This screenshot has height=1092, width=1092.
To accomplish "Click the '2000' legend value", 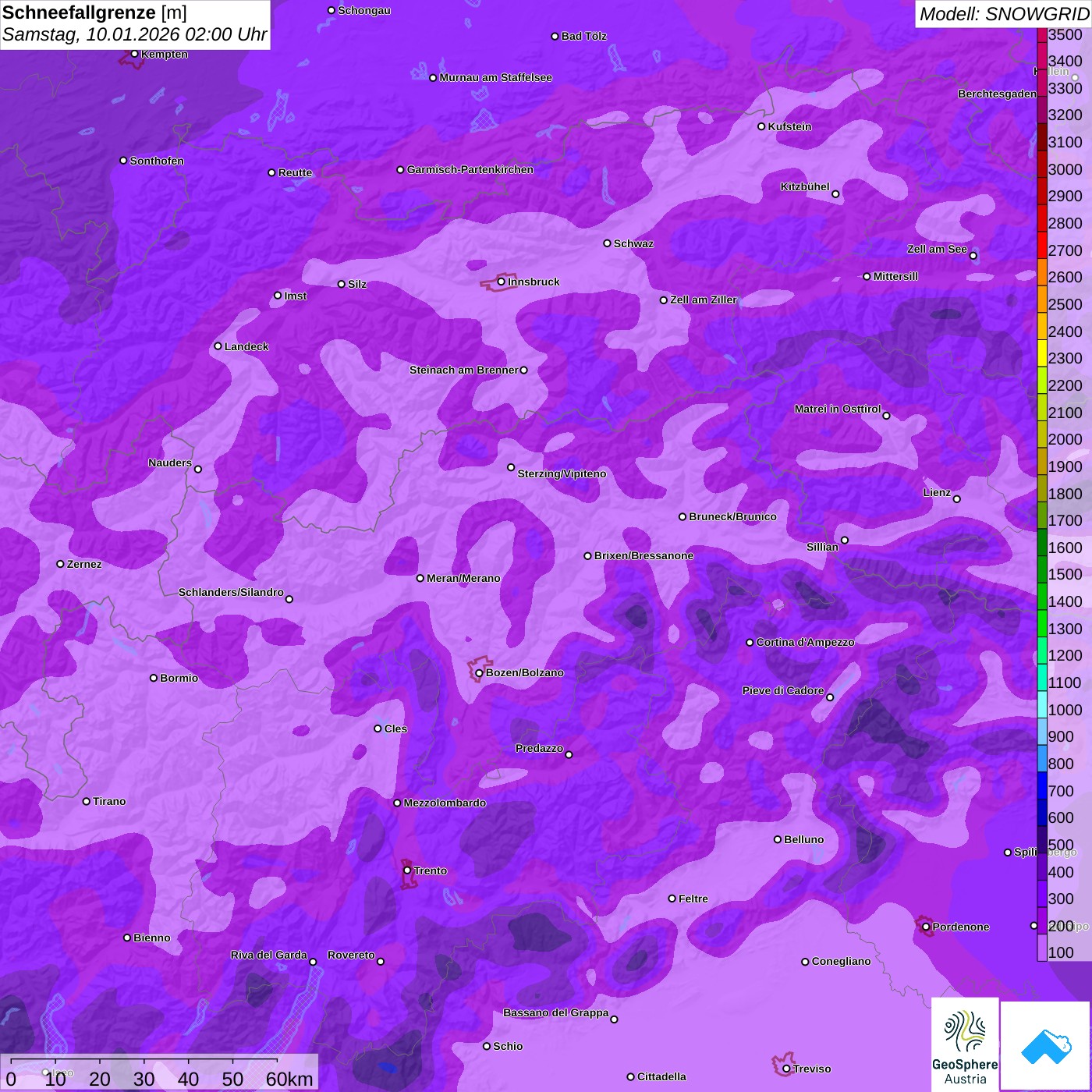I will tap(1065, 439).
